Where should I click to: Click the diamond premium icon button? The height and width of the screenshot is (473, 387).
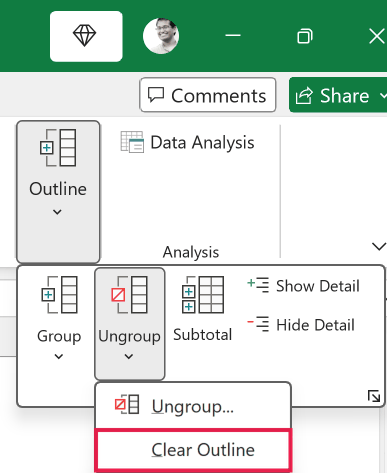click(x=86, y=36)
